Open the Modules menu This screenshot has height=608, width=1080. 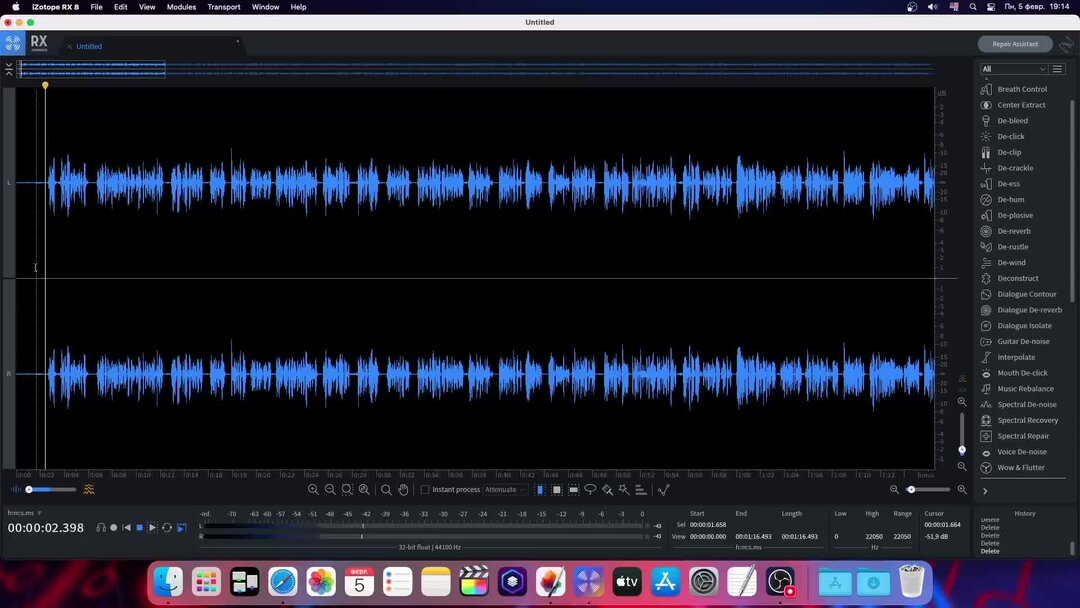(181, 7)
